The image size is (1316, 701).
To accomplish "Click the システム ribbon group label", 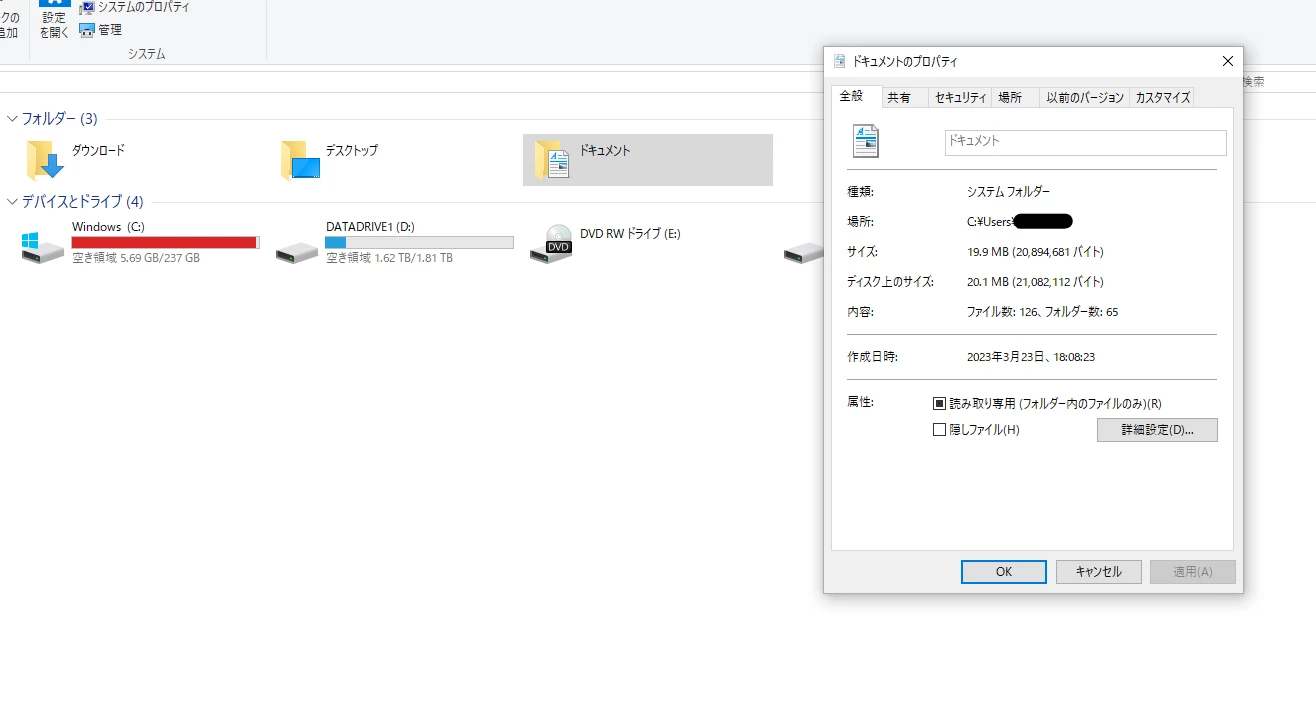I will tap(147, 54).
